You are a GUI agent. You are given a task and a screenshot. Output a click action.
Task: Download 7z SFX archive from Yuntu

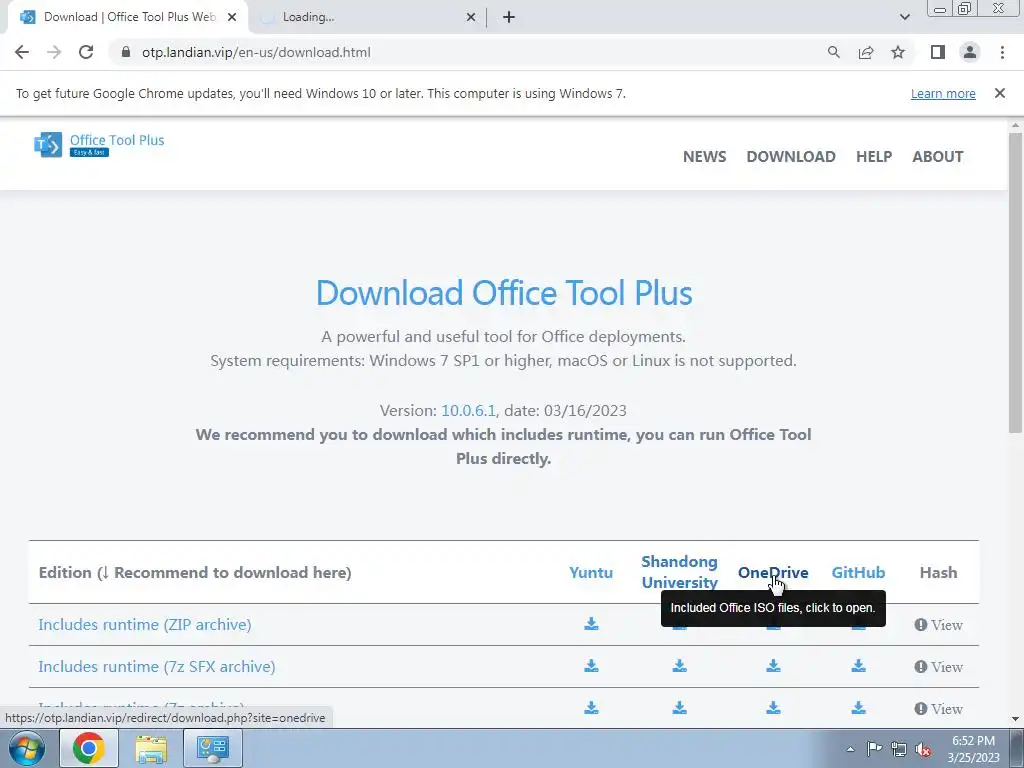591,666
